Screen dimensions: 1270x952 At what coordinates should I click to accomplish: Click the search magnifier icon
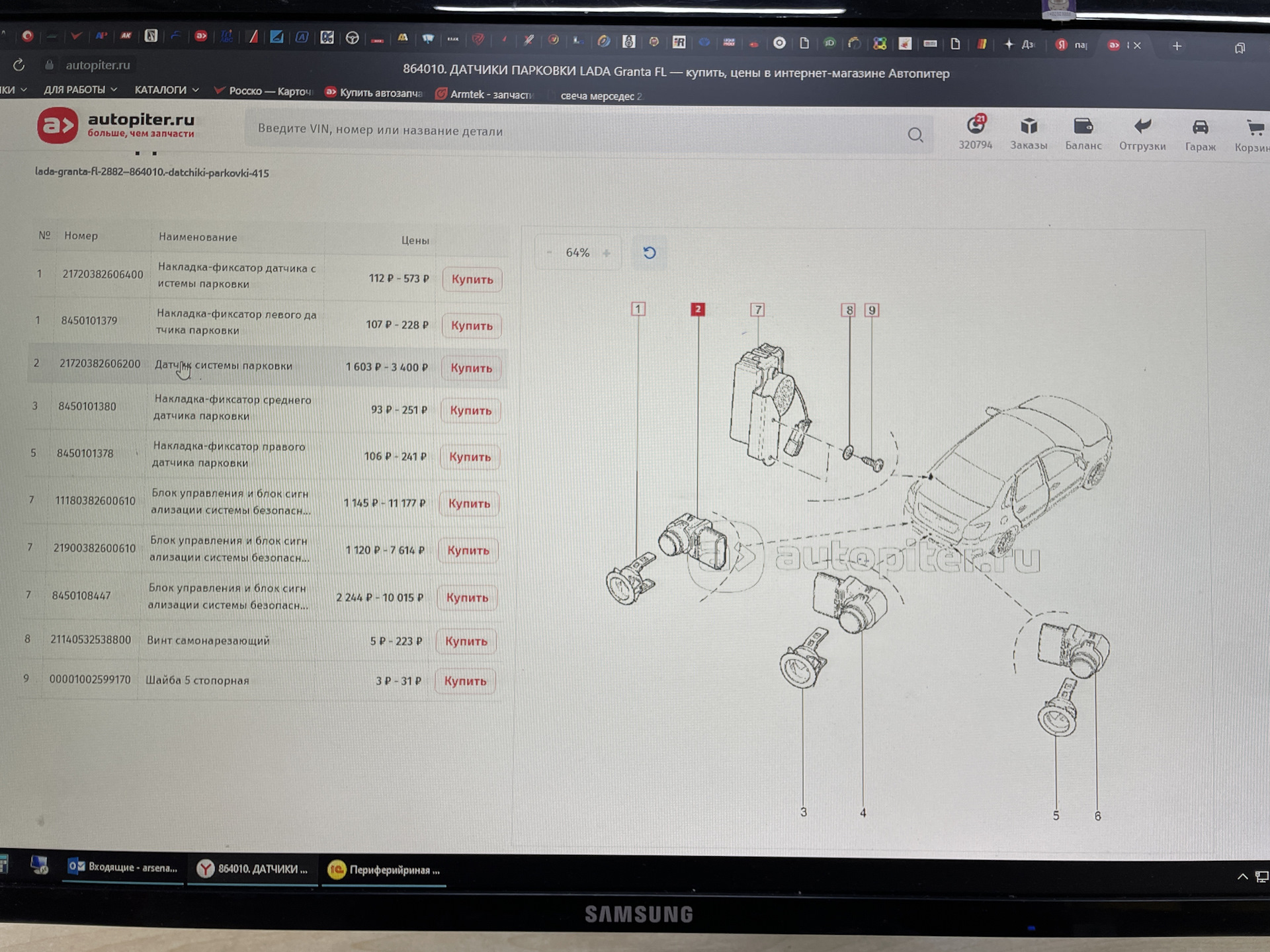[915, 135]
